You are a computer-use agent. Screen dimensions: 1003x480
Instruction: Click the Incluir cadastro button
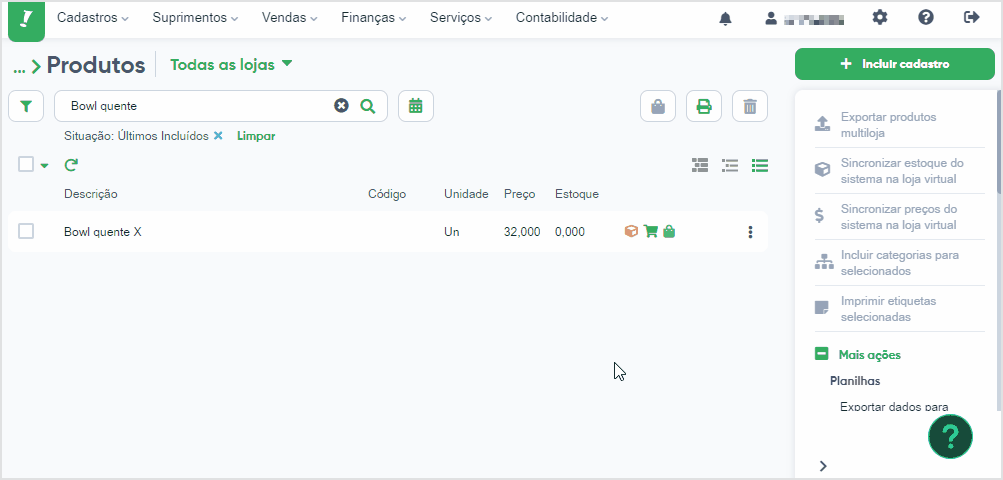895,64
